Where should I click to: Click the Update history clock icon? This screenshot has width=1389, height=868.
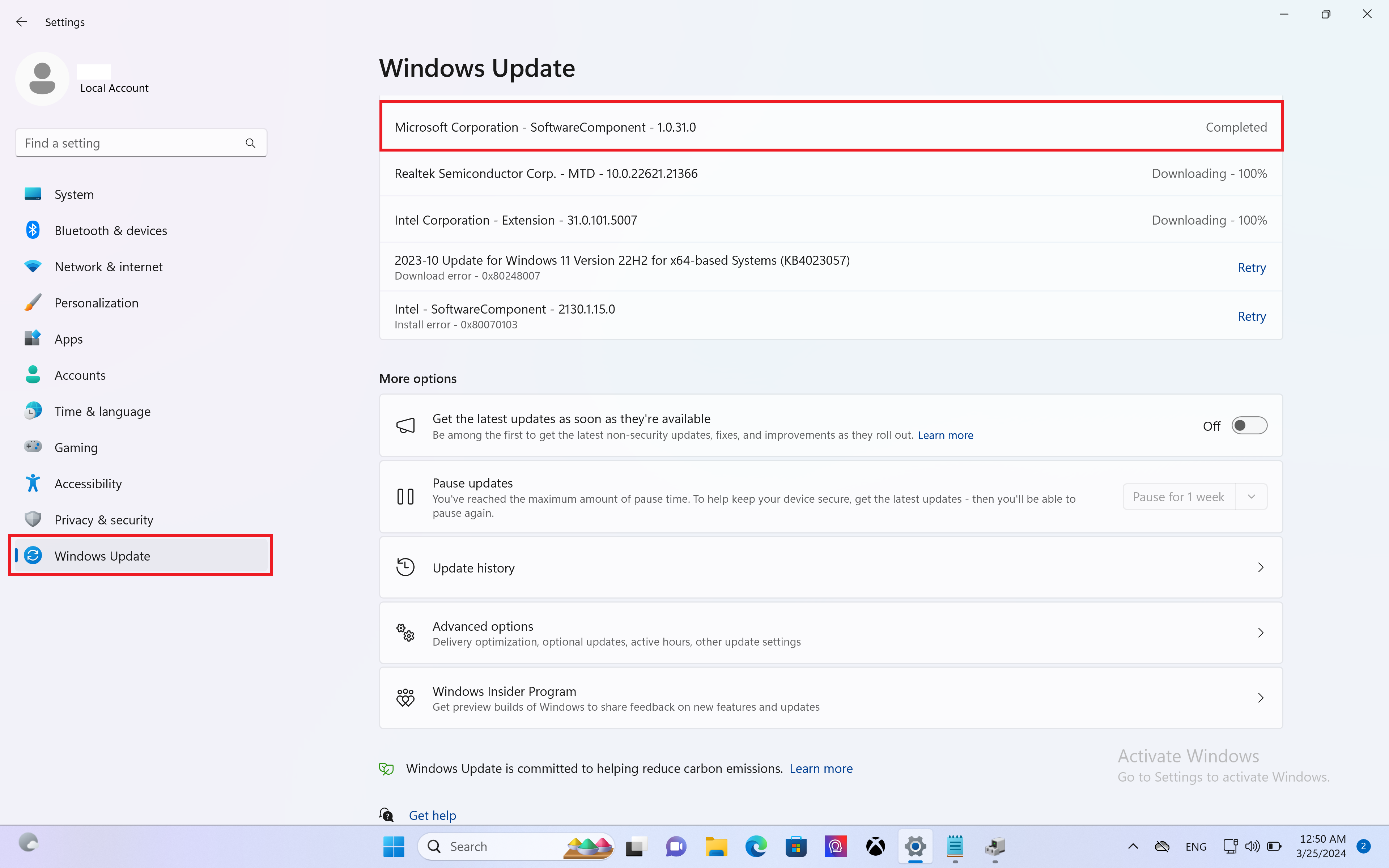click(x=405, y=567)
